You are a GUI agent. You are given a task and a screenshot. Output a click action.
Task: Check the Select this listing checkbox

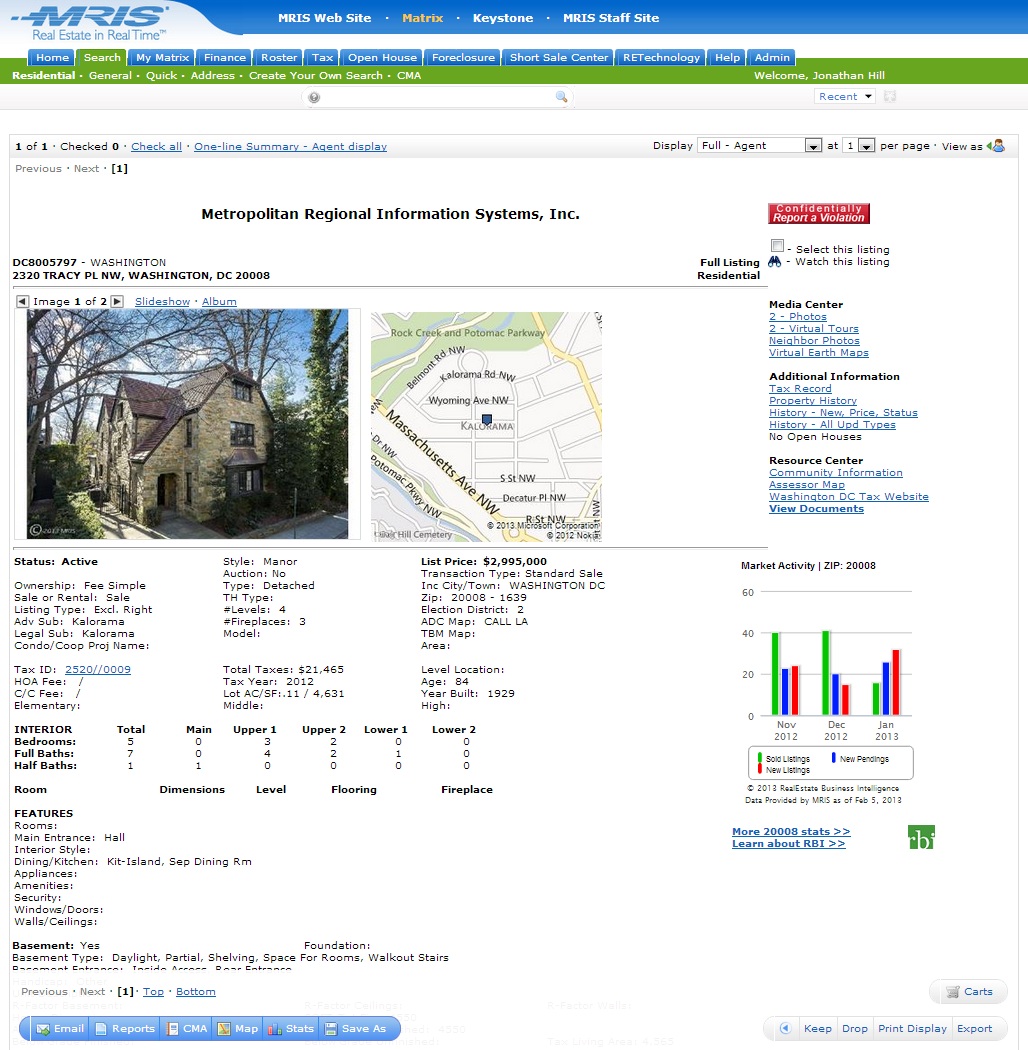pos(777,246)
